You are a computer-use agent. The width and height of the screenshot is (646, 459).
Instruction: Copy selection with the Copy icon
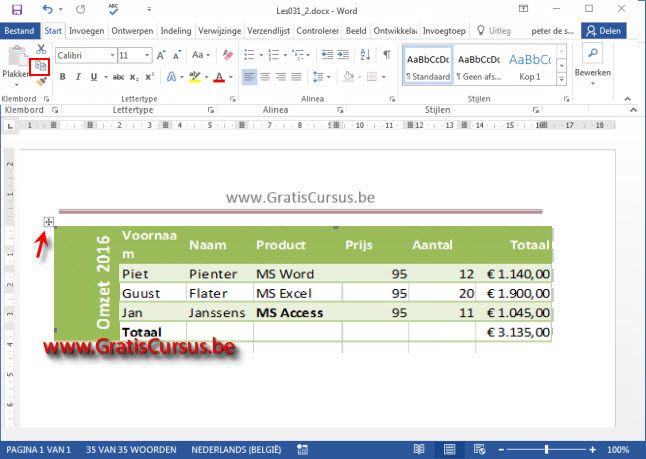[x=40, y=66]
